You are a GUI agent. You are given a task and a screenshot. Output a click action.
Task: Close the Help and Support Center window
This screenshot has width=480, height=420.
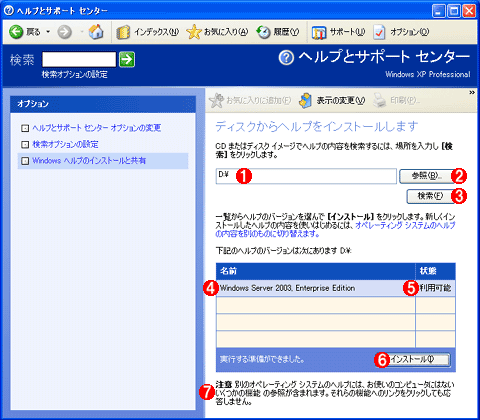coord(469,11)
